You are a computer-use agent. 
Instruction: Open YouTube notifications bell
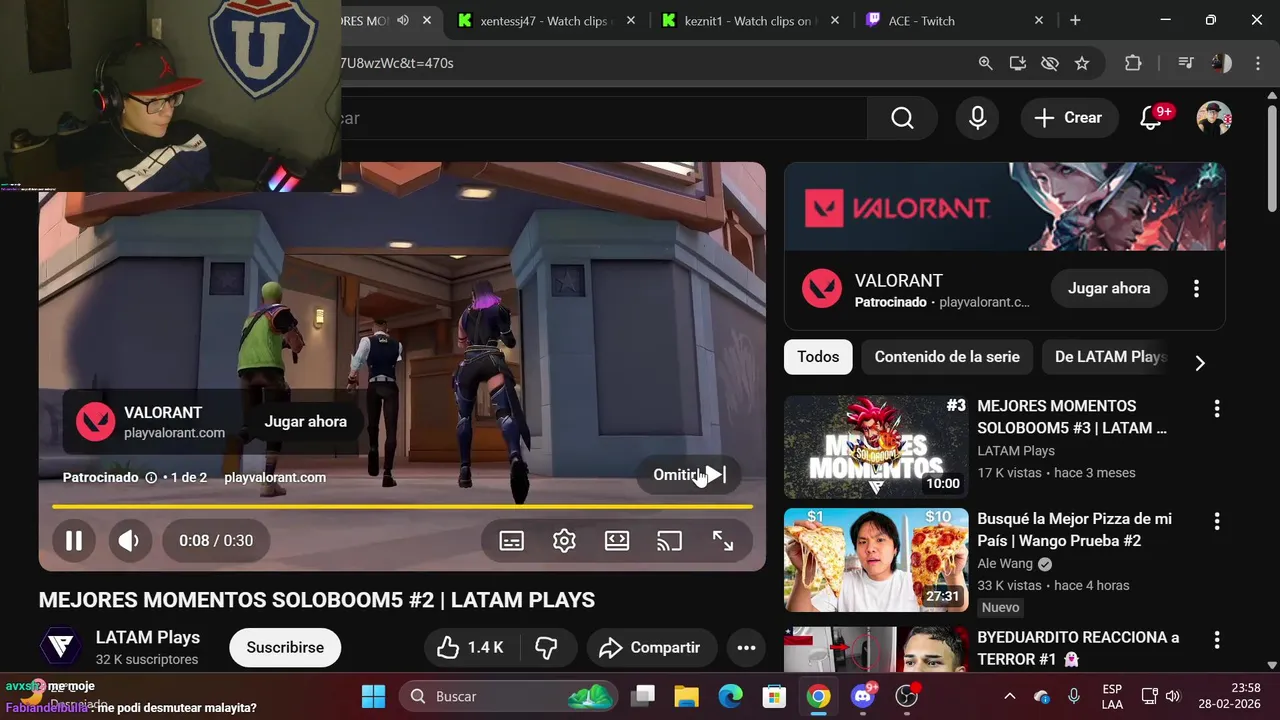pos(1151,118)
